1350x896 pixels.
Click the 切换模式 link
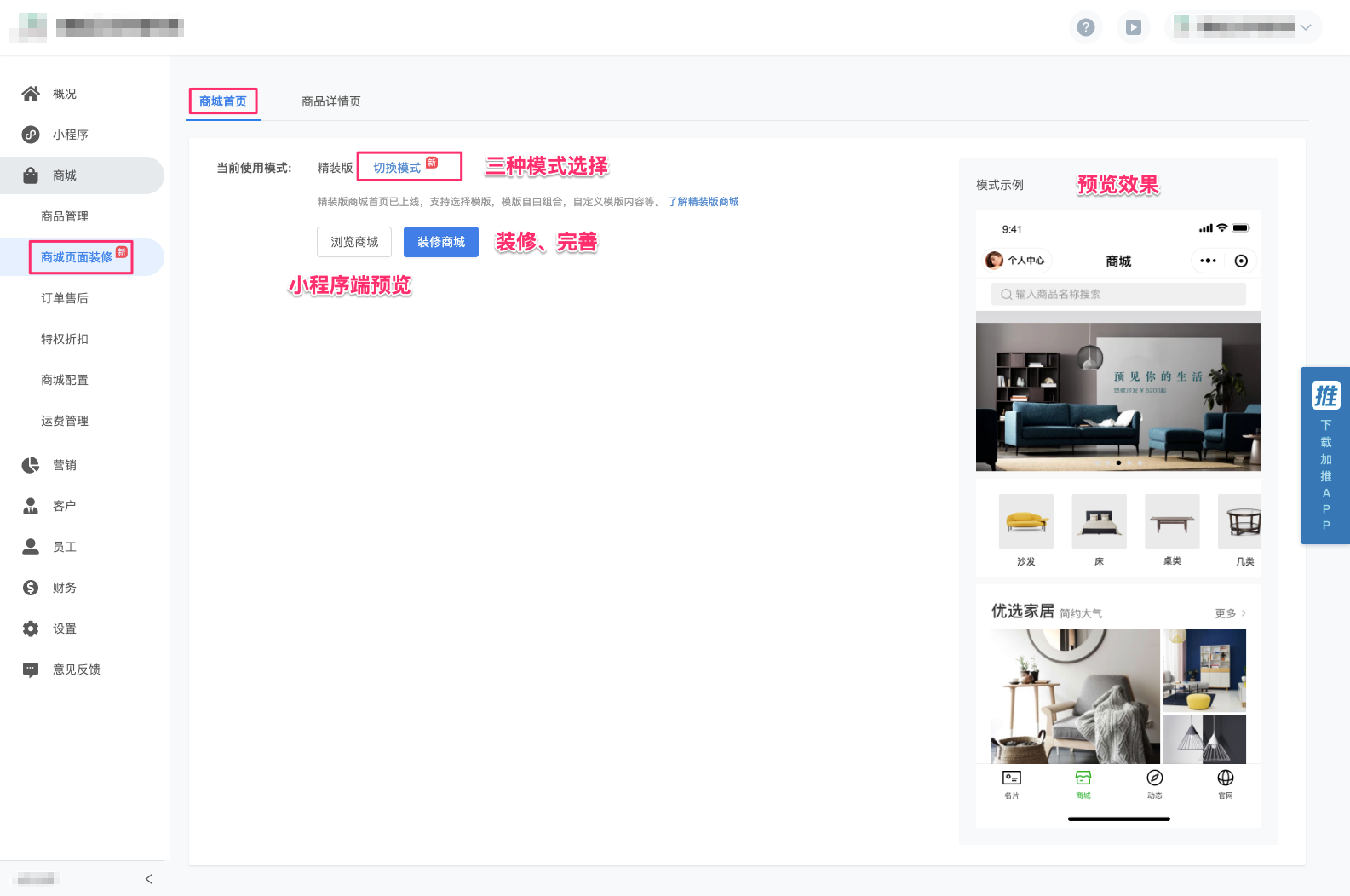coord(397,168)
